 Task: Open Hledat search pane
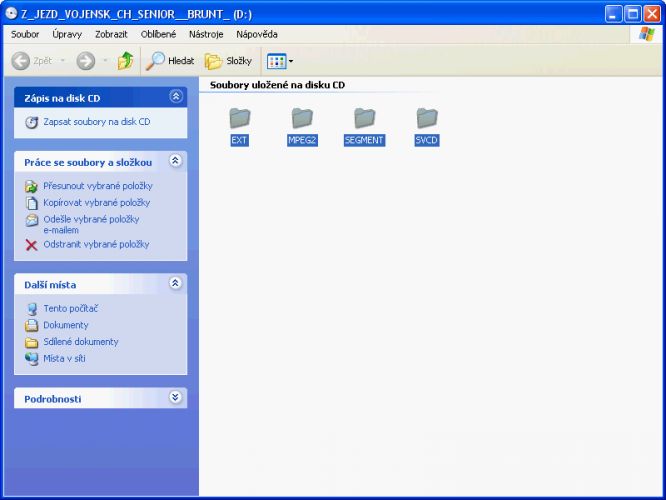click(170, 61)
